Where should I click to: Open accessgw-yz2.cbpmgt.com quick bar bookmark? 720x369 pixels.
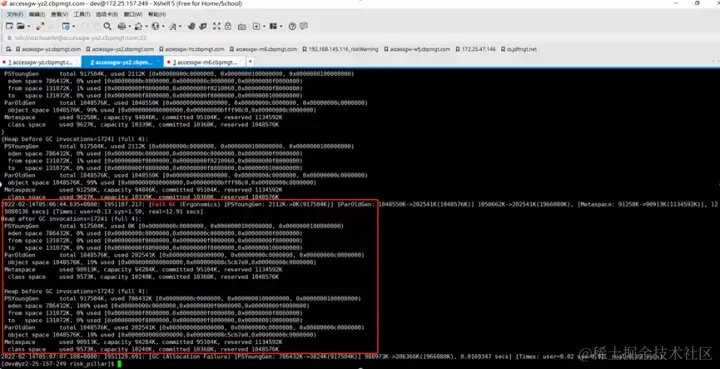pyautogui.click(x=120, y=49)
